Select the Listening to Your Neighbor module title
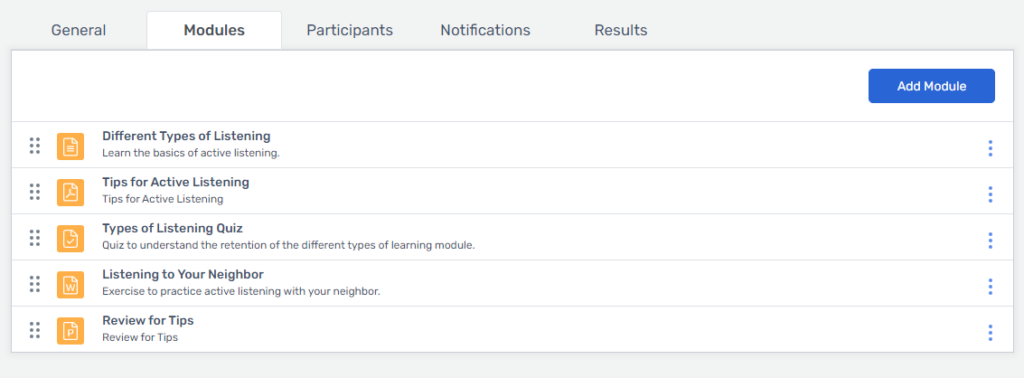The width and height of the screenshot is (1024, 378). 183,274
